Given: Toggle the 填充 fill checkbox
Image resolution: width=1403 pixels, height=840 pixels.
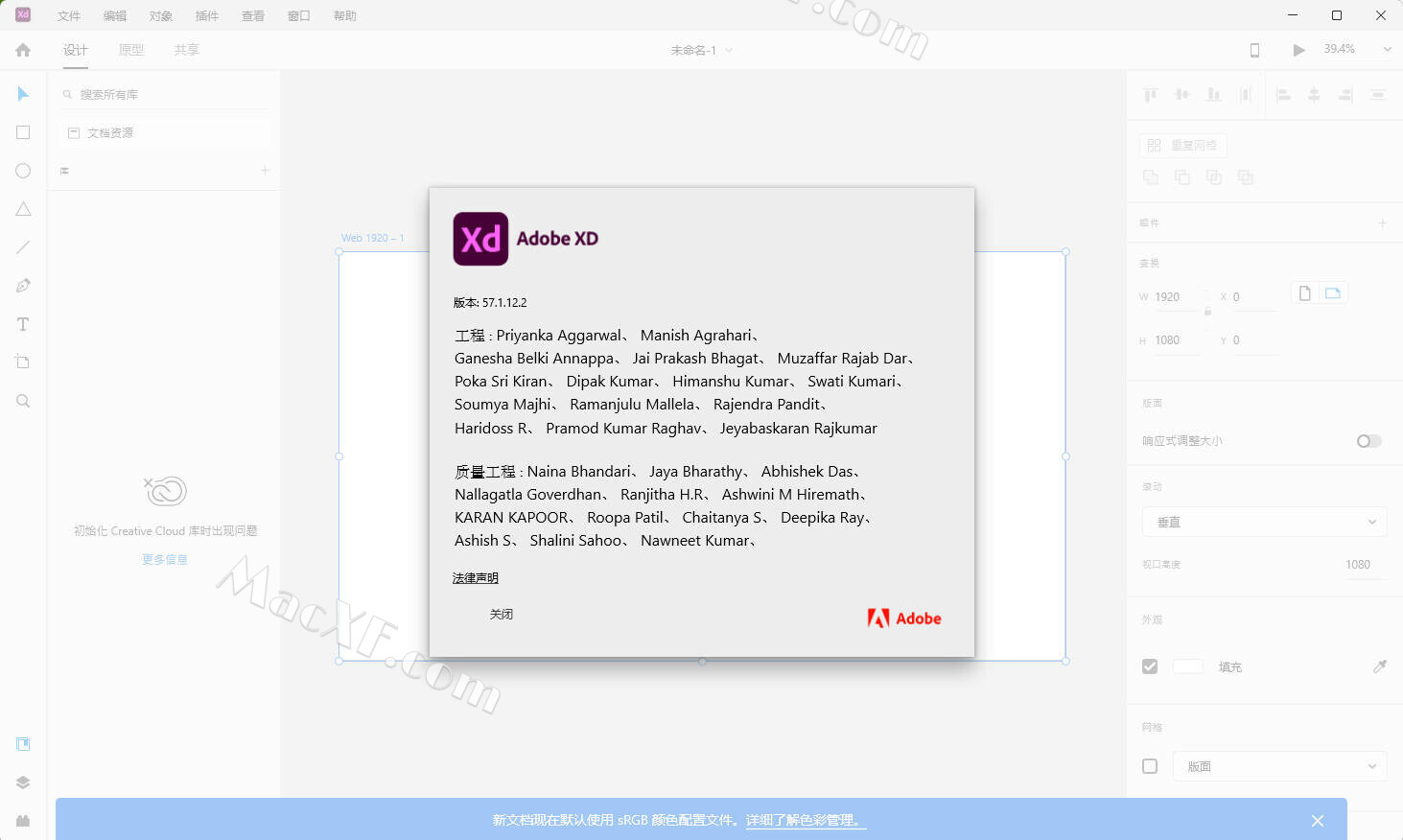Looking at the screenshot, I should tap(1150, 666).
